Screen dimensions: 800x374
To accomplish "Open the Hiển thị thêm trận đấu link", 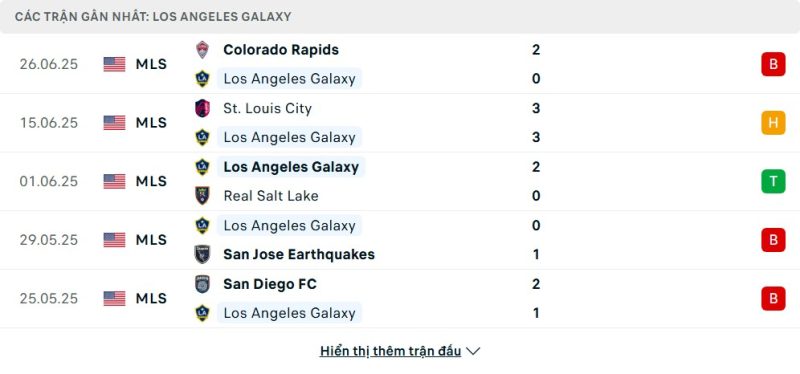I will (390, 351).
